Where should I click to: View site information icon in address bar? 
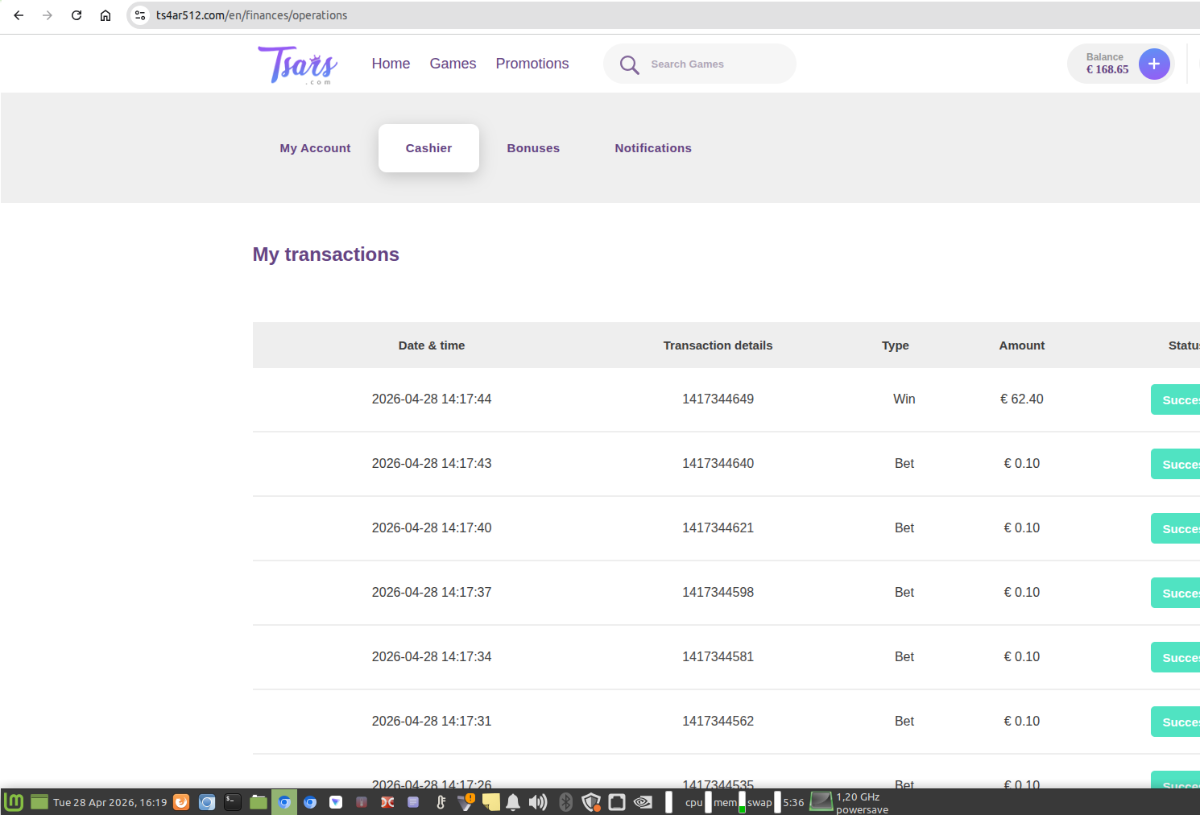pos(141,16)
